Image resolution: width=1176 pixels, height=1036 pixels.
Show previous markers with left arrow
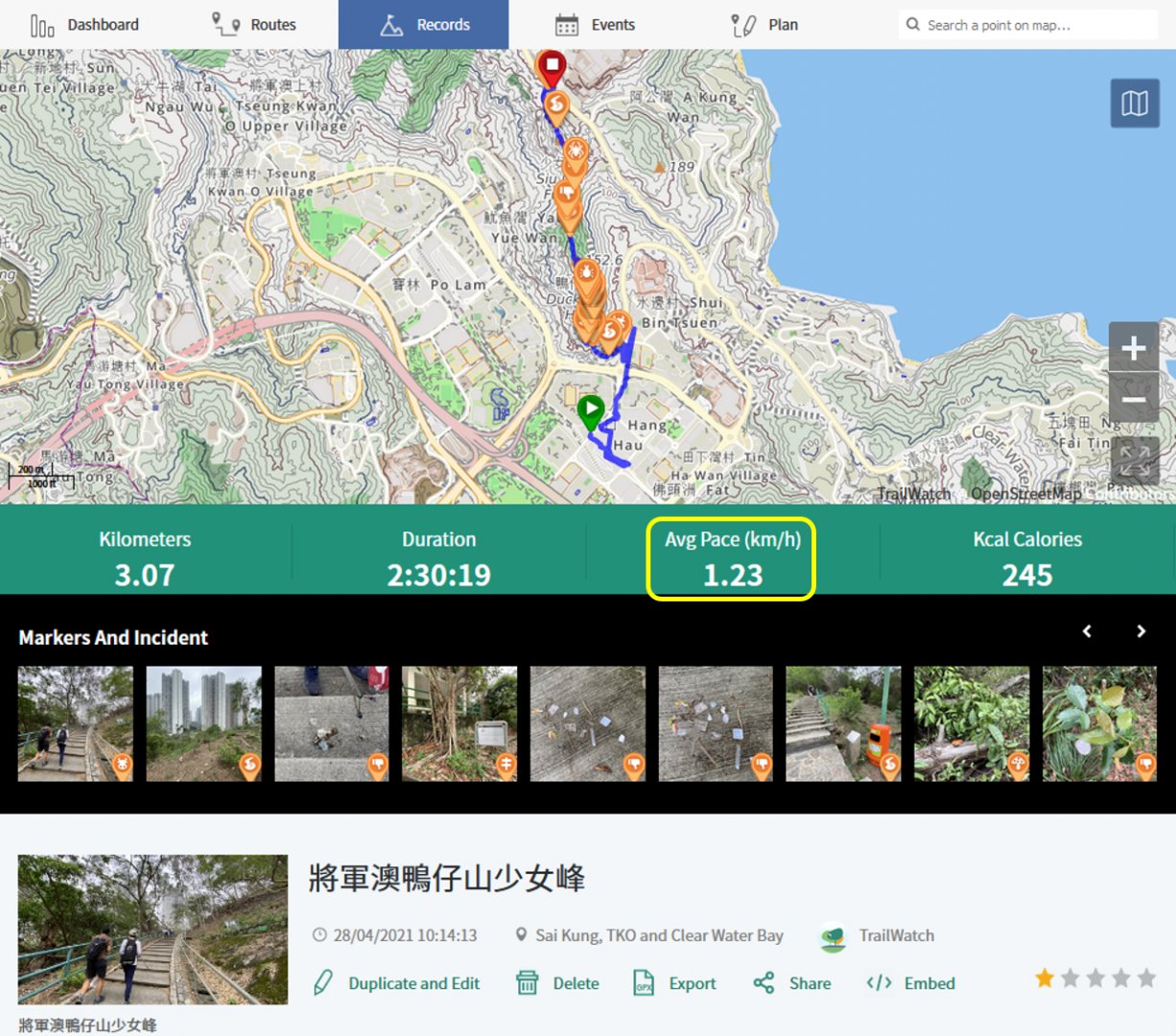(1087, 631)
